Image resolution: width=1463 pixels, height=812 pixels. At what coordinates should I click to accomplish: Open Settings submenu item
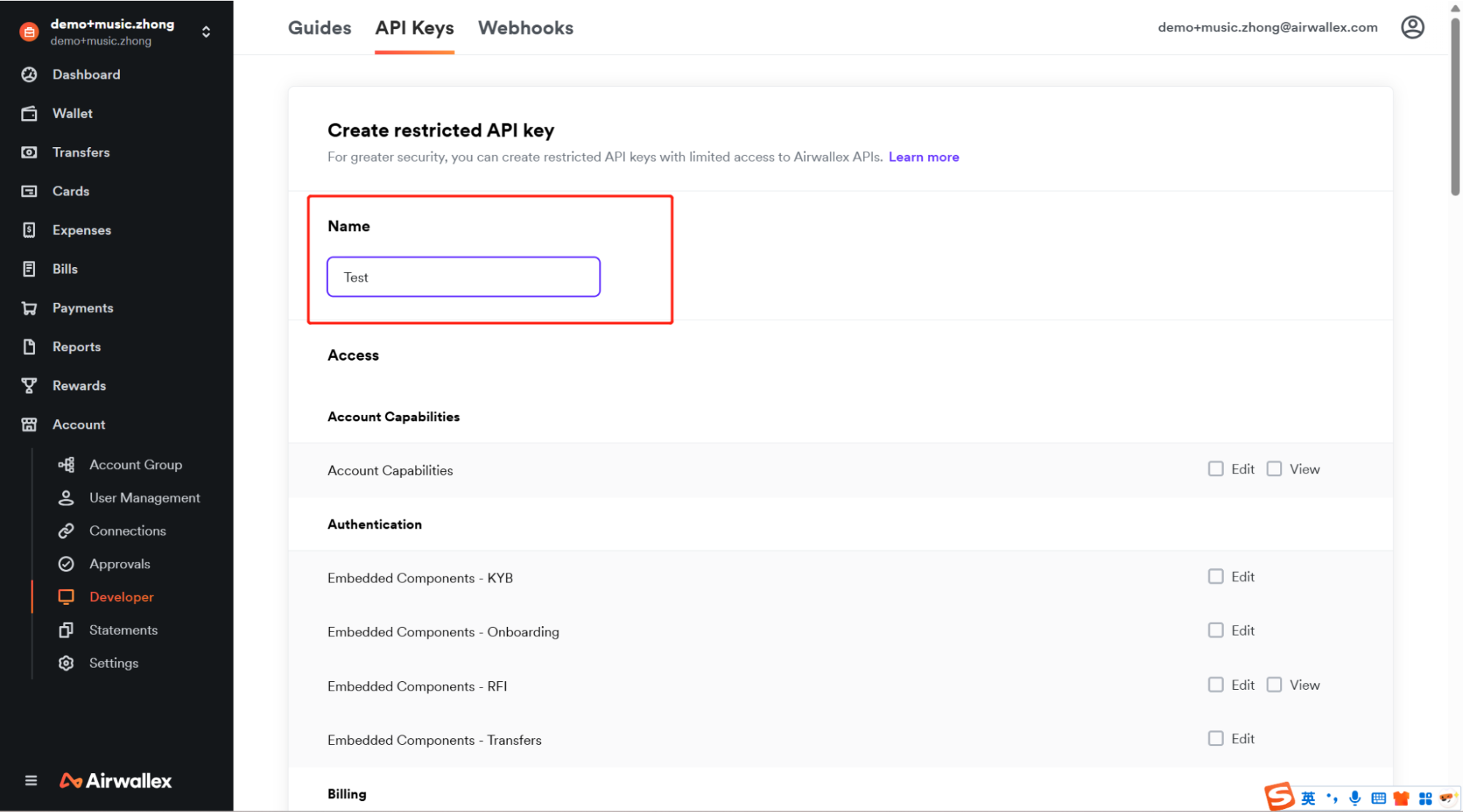click(x=113, y=663)
